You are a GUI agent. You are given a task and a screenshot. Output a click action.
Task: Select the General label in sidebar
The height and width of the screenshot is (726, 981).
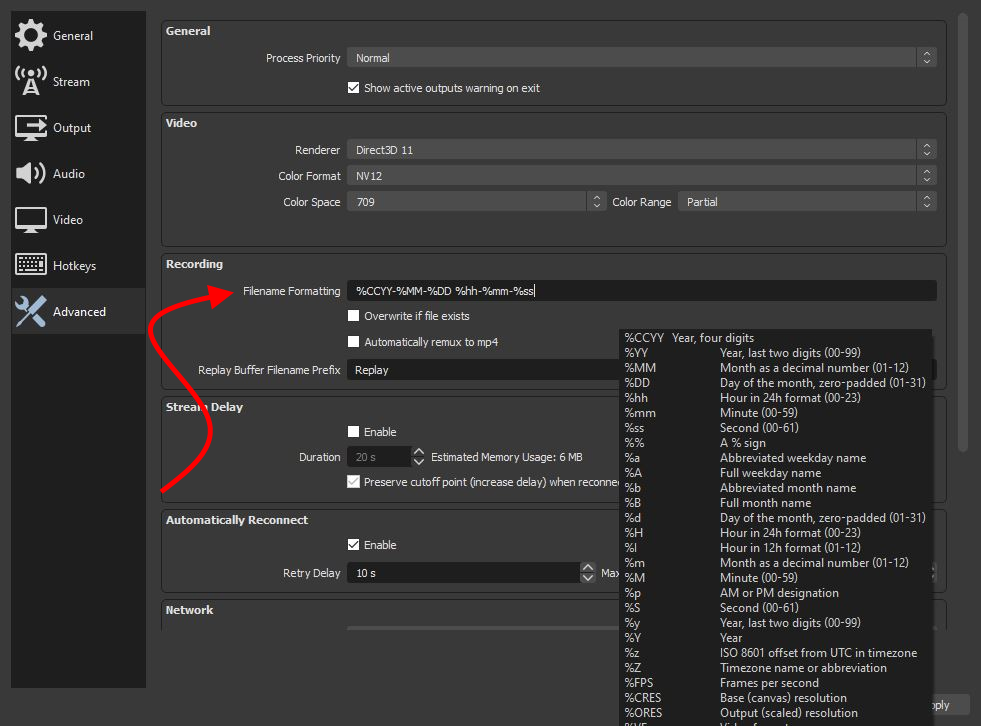point(73,36)
